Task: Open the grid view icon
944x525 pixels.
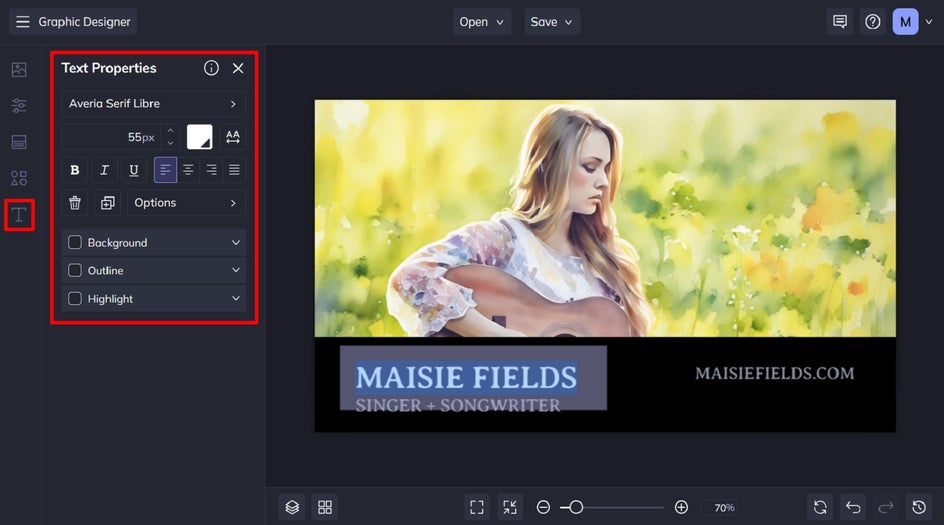Action: pos(325,508)
